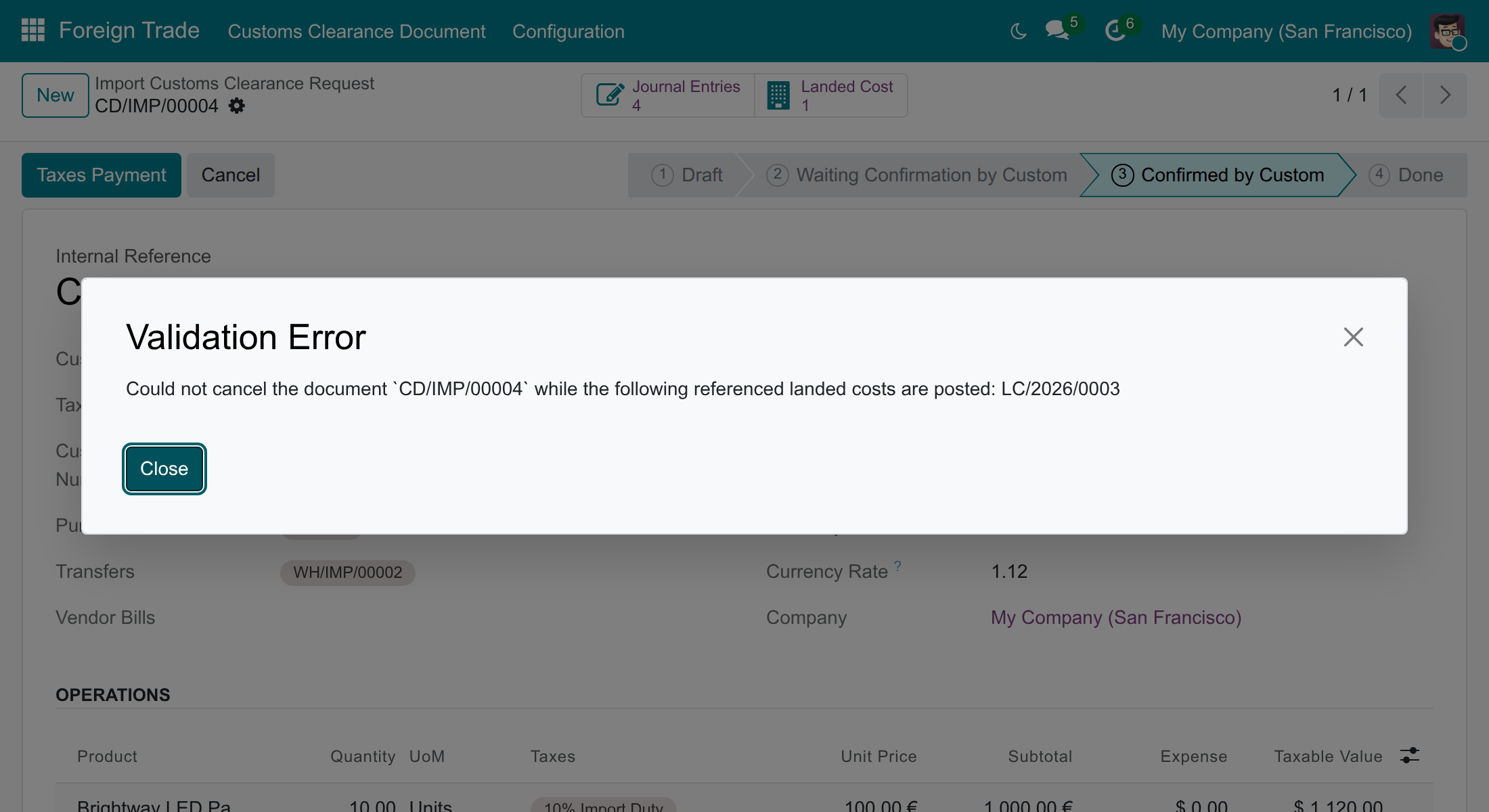Dismiss Validation Error dialog with X

pyautogui.click(x=1353, y=337)
